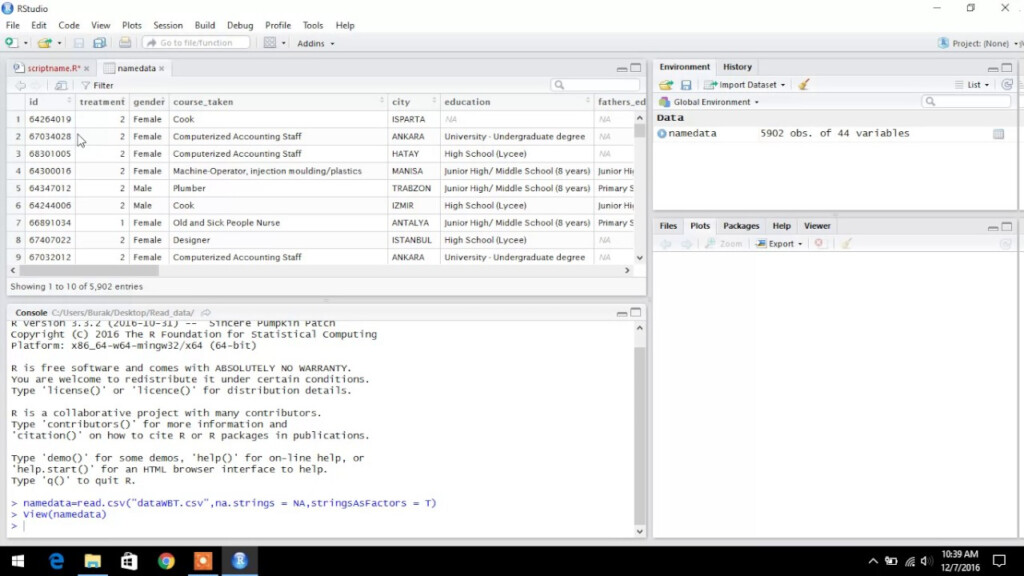Screen dimensions: 1024x576
Task: Sort by the education column header
Action: pos(517,102)
